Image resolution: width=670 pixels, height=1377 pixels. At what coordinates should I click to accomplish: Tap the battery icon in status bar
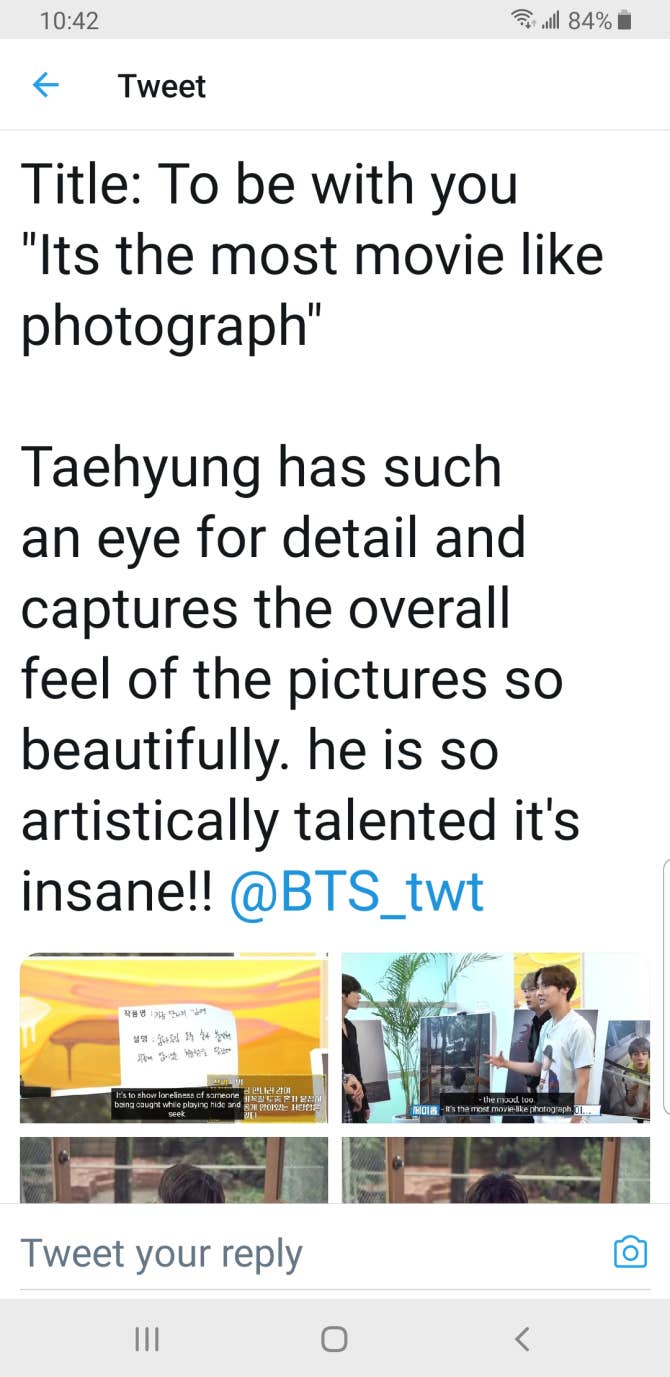[625, 21]
